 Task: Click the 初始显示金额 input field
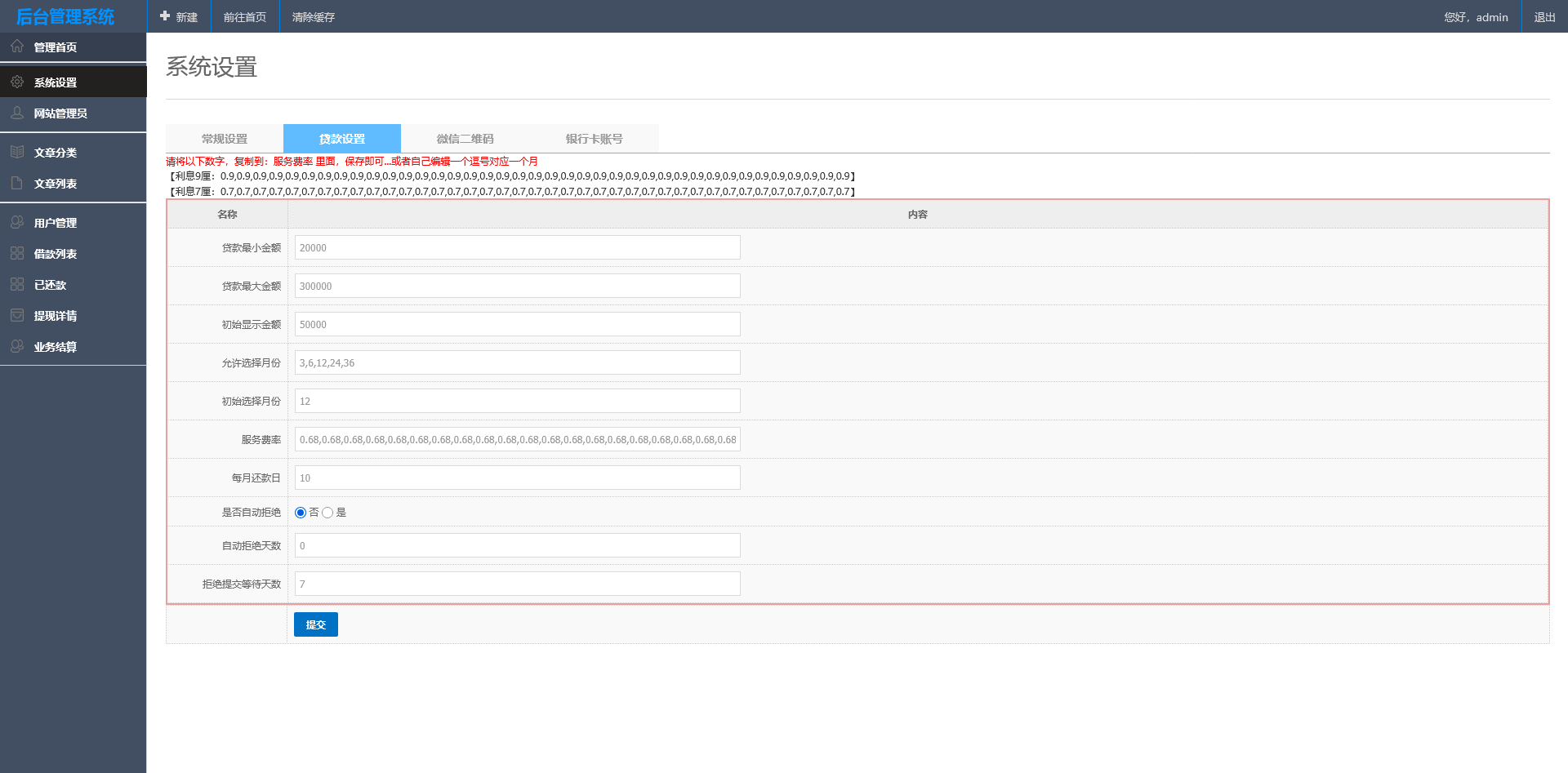pos(518,324)
